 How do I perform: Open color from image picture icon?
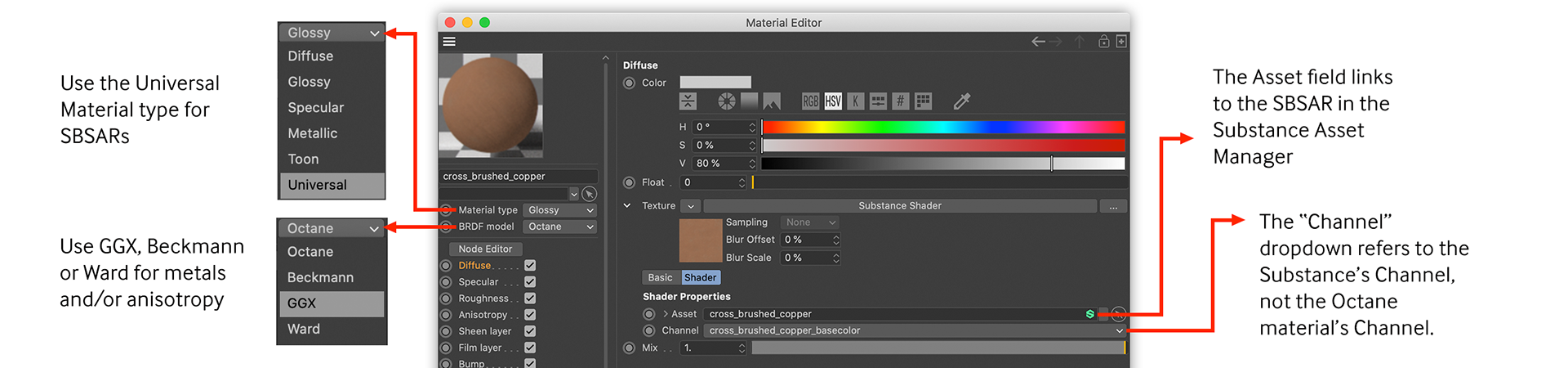click(x=771, y=101)
